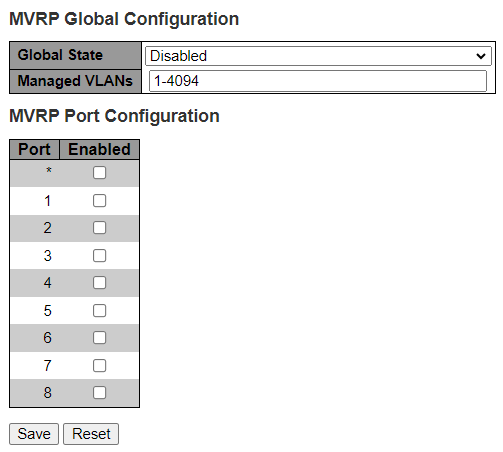Check the Enabled box for port 3
503x452 pixels.
99,256
